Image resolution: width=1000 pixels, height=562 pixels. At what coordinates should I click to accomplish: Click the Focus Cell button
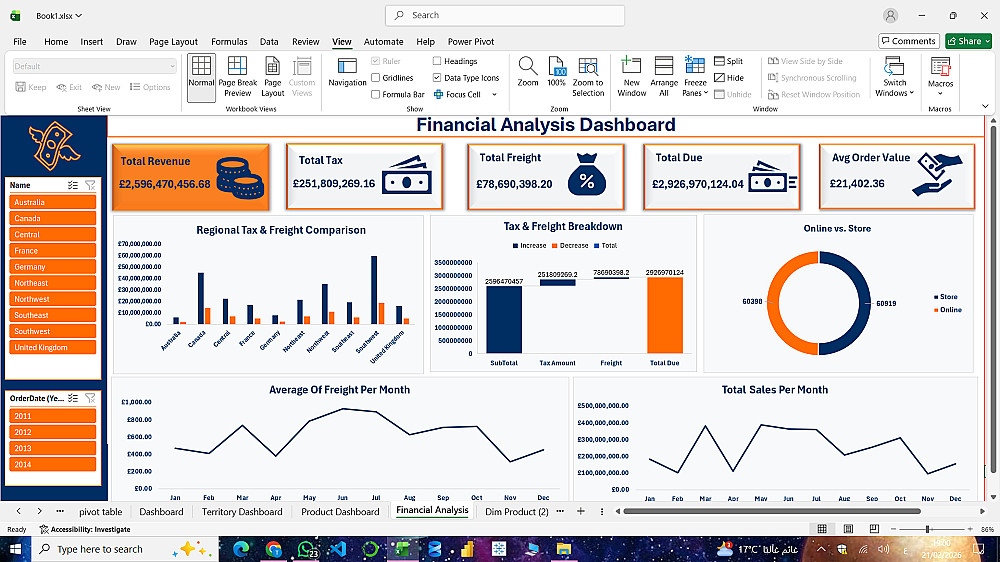pos(457,94)
